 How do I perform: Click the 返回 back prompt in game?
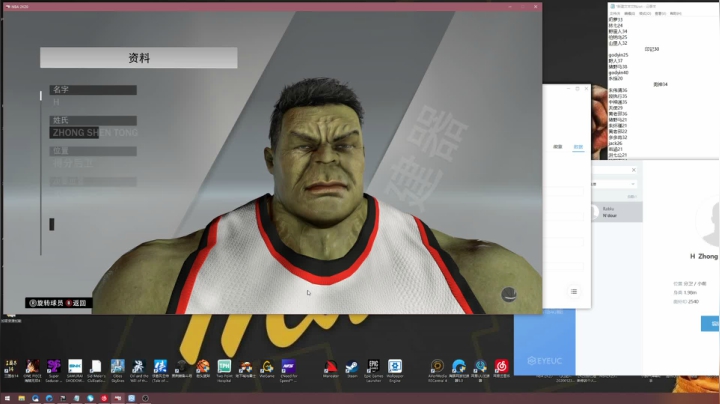(76, 303)
